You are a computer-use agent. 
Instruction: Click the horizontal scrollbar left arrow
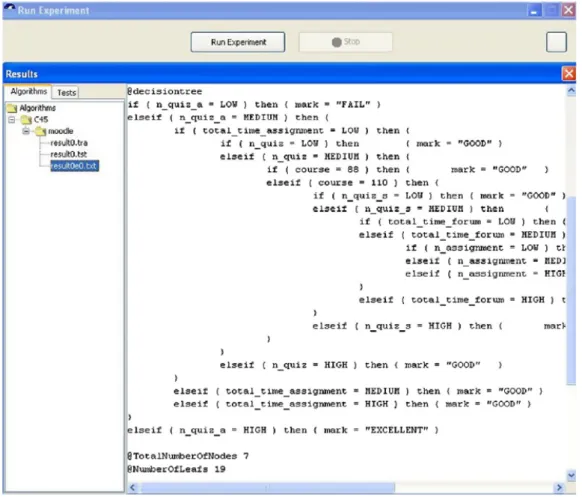click(x=133, y=487)
